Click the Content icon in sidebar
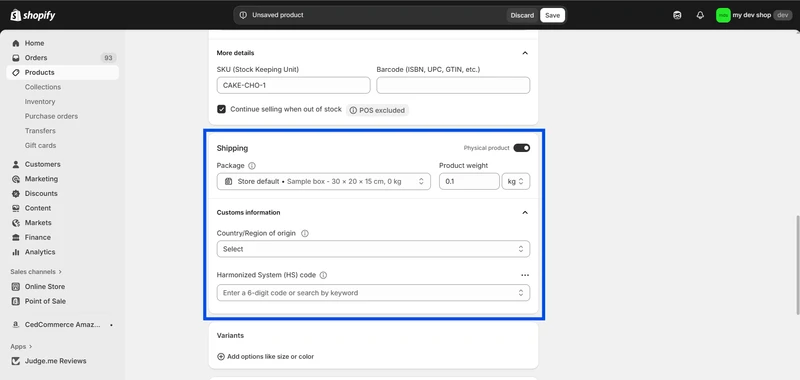800x380 pixels. 16,208
